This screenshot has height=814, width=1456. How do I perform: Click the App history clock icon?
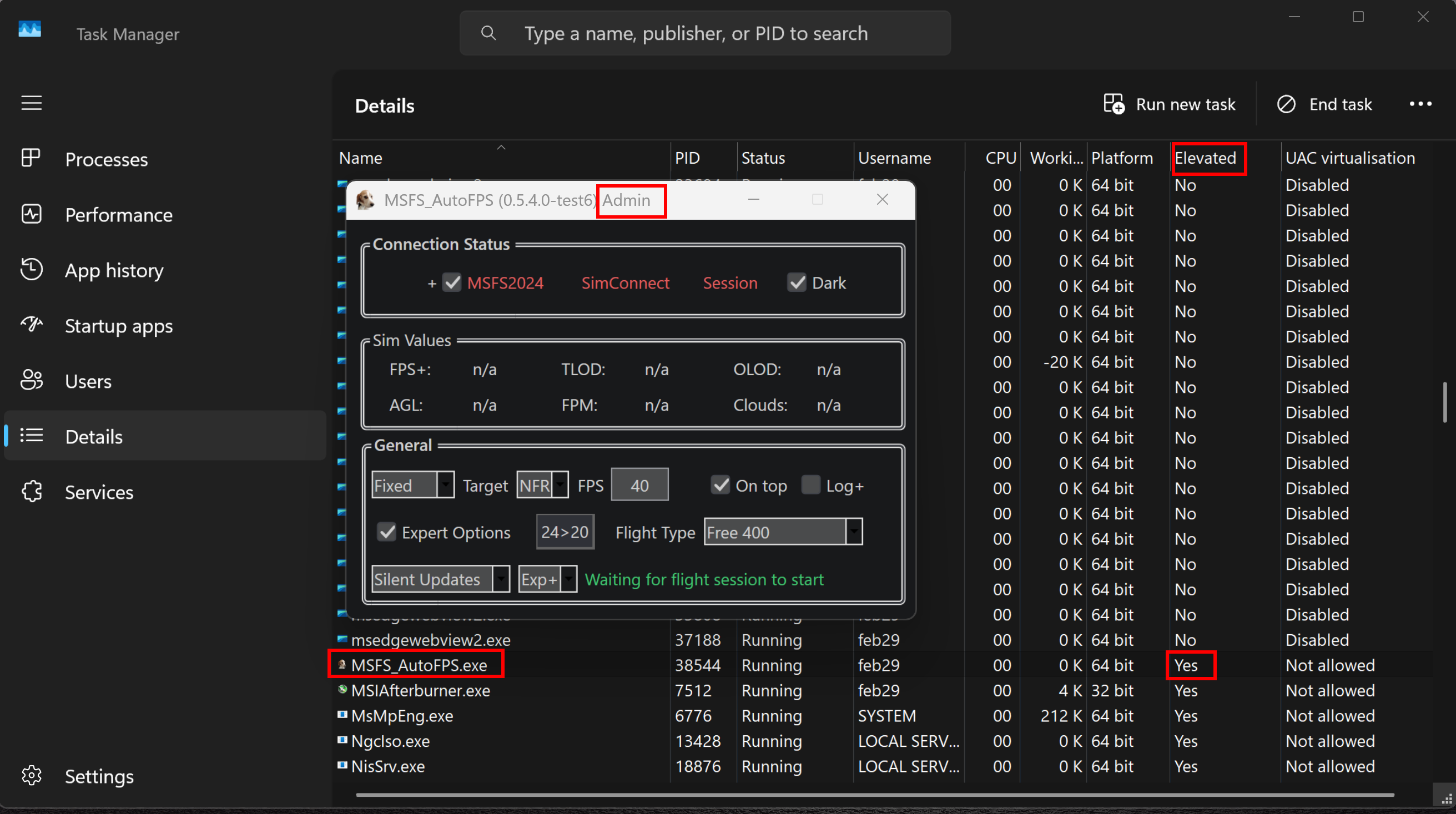pos(31,270)
